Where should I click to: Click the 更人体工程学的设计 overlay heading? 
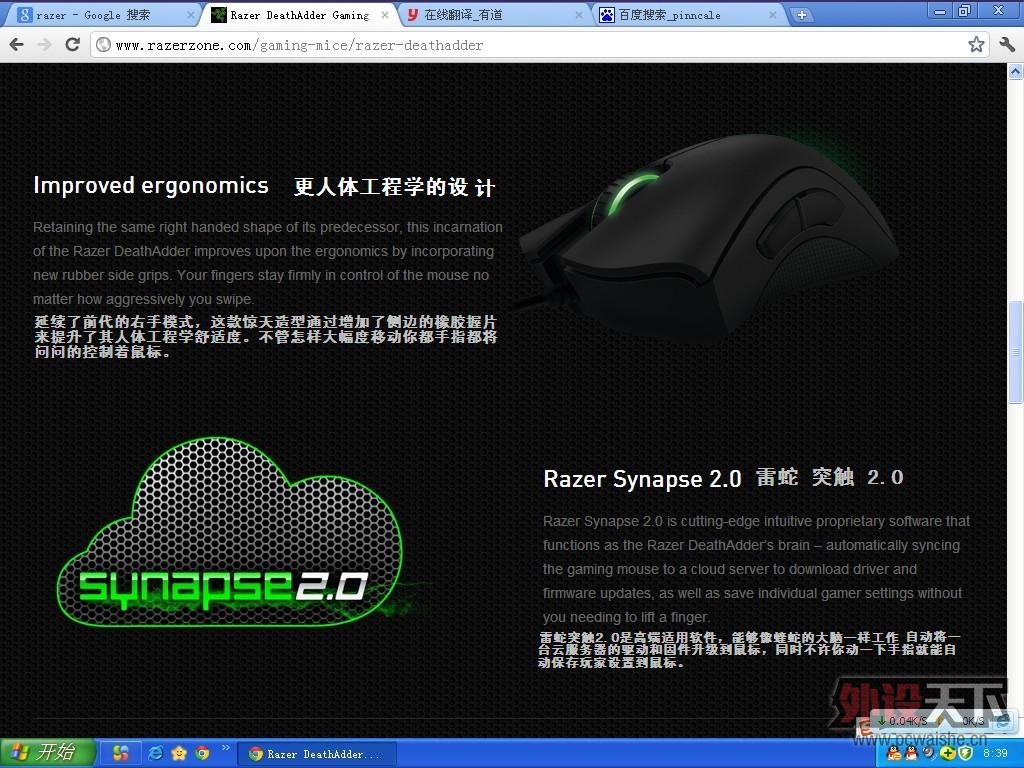(x=394, y=187)
